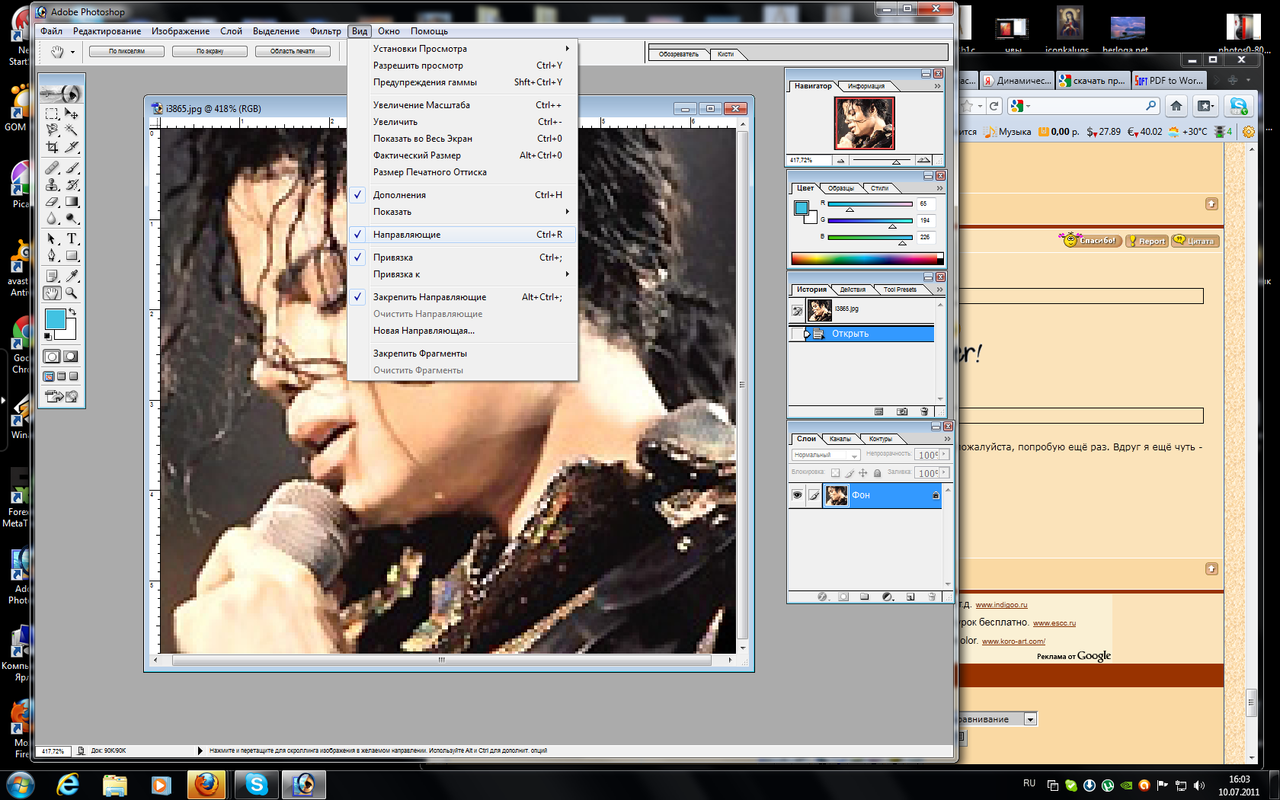Select the Rectangular Marquee tool
1280x800 pixels.
[51, 114]
